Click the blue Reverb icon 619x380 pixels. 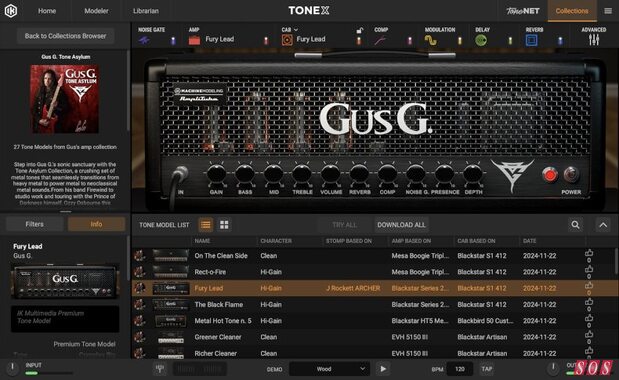pyautogui.click(x=531, y=40)
